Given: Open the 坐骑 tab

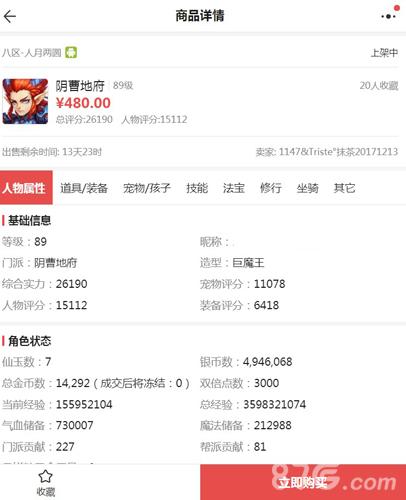Looking at the screenshot, I should pos(307,188).
